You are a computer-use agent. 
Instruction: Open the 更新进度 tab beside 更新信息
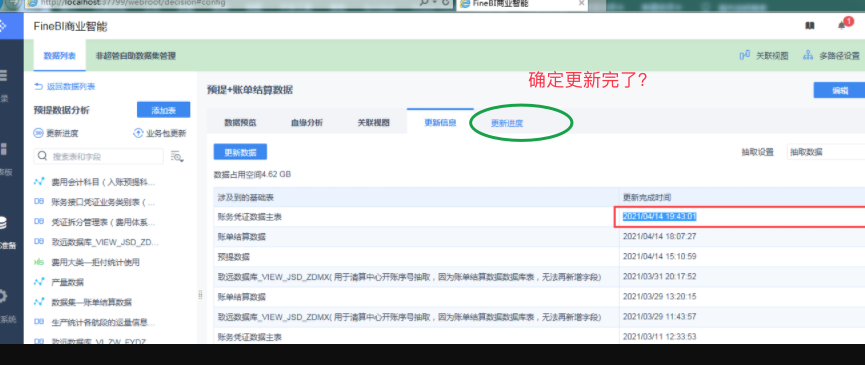tap(507, 124)
